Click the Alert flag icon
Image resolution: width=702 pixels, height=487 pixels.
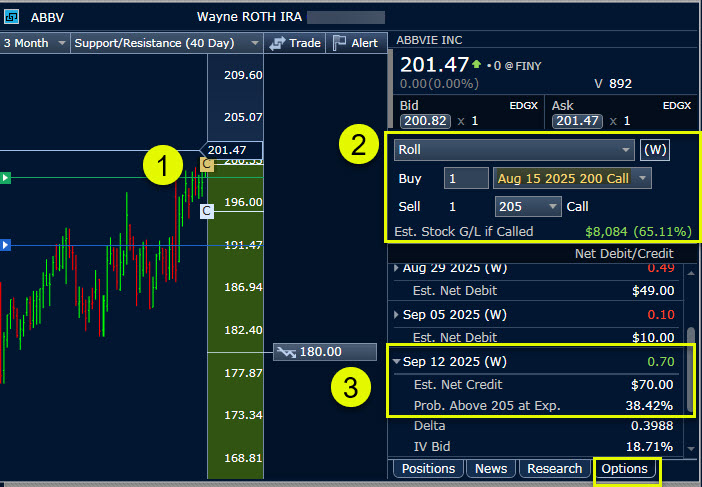tap(340, 43)
